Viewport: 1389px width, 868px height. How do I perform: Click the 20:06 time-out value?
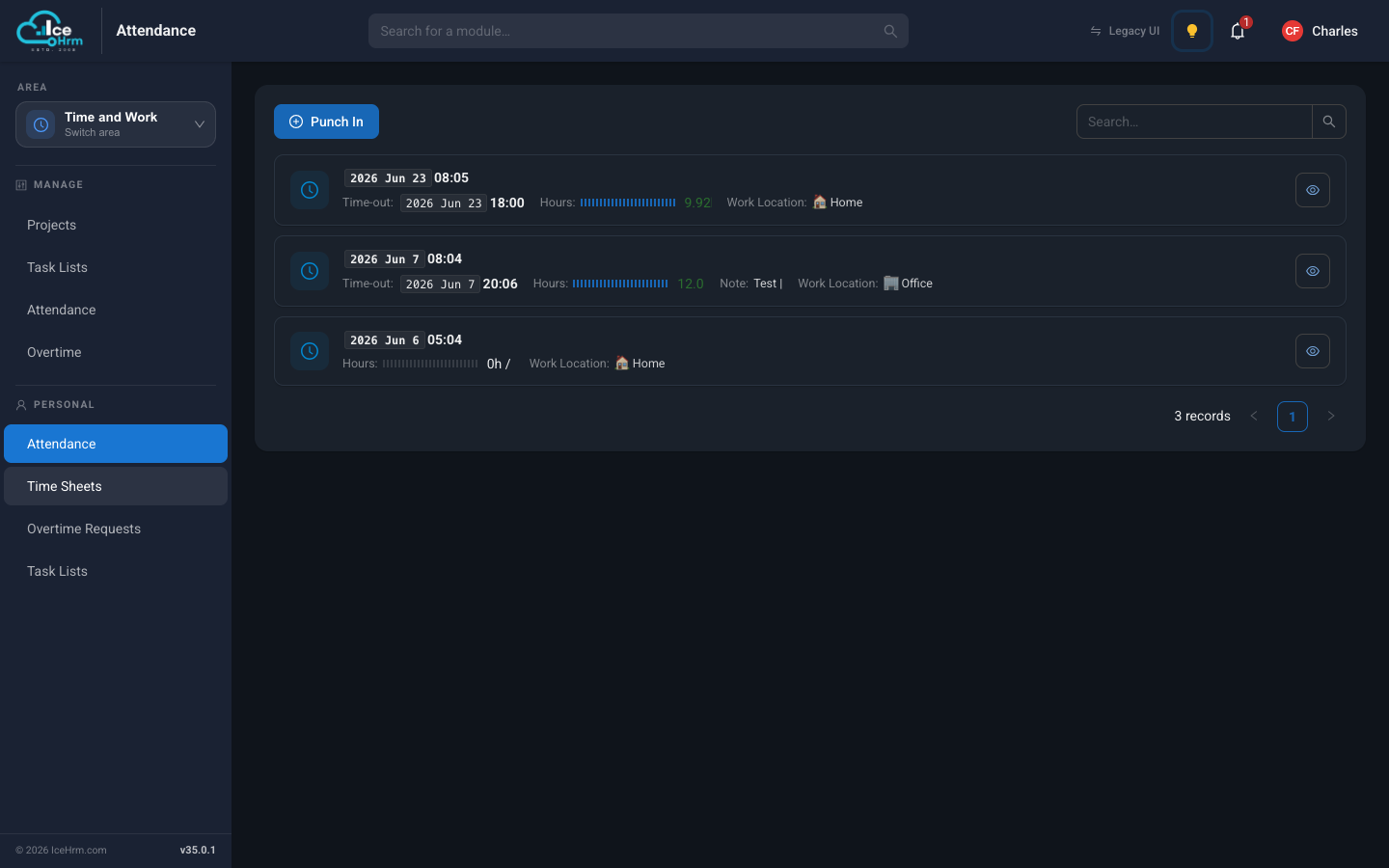coord(500,284)
